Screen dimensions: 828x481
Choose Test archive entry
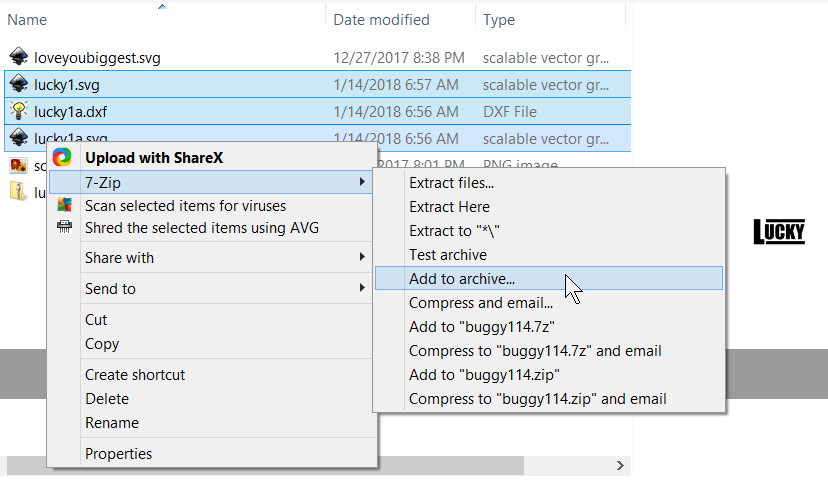pyautogui.click(x=447, y=255)
